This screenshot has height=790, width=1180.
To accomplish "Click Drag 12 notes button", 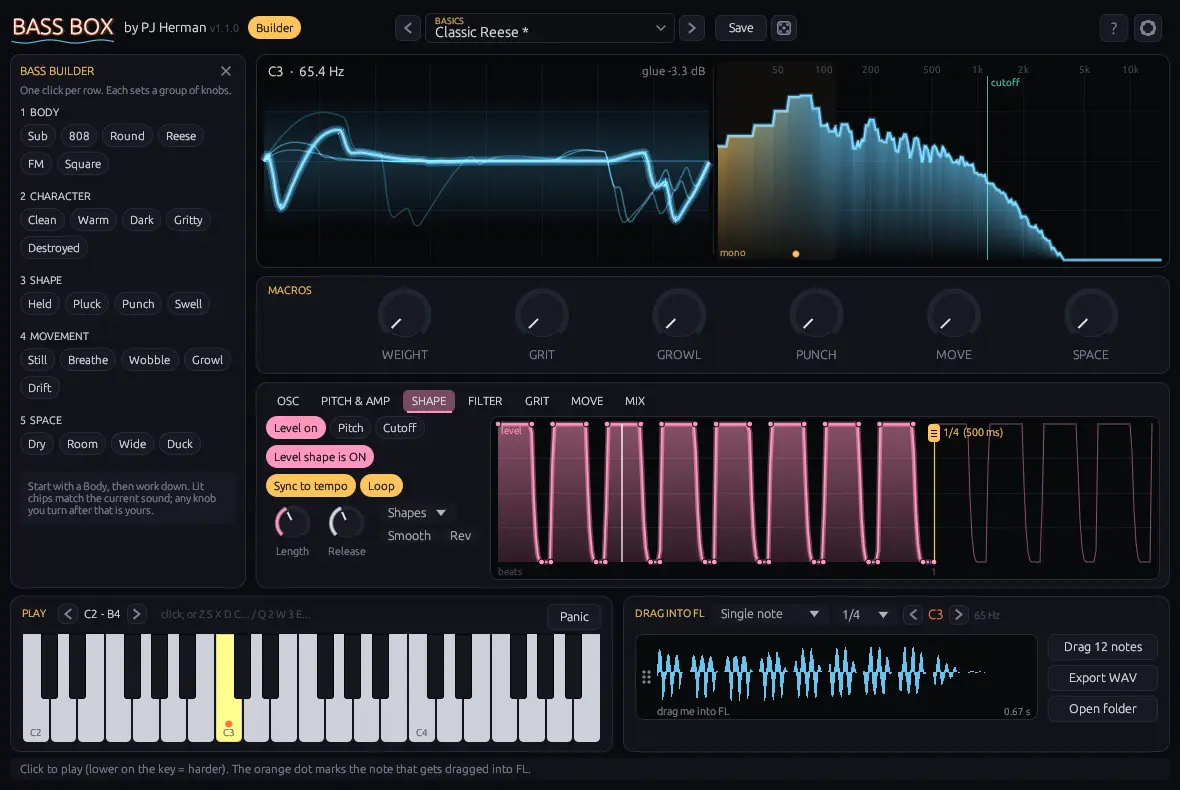I will click(1102, 647).
